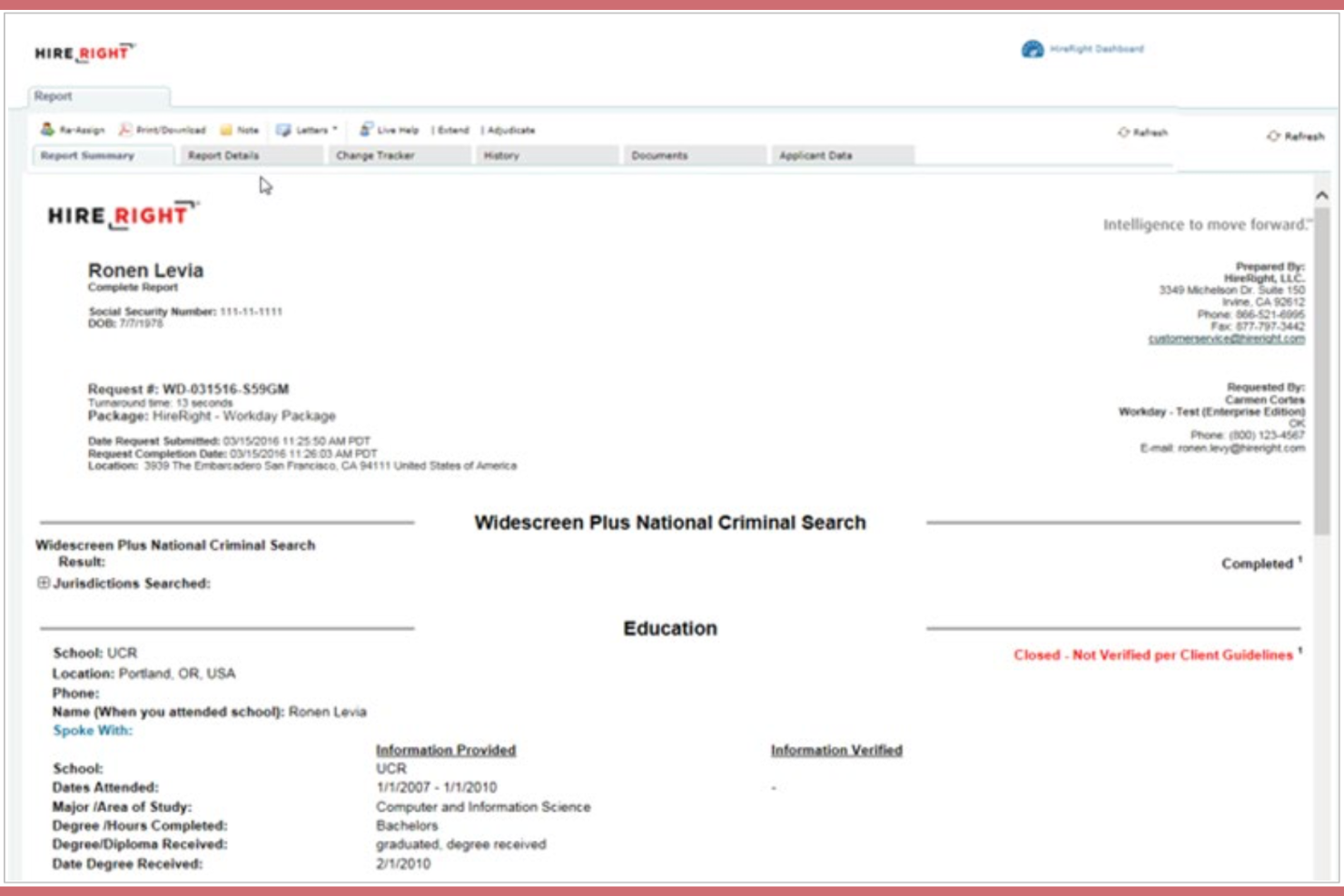
Task: Click the Education section heading
Action: (x=670, y=628)
